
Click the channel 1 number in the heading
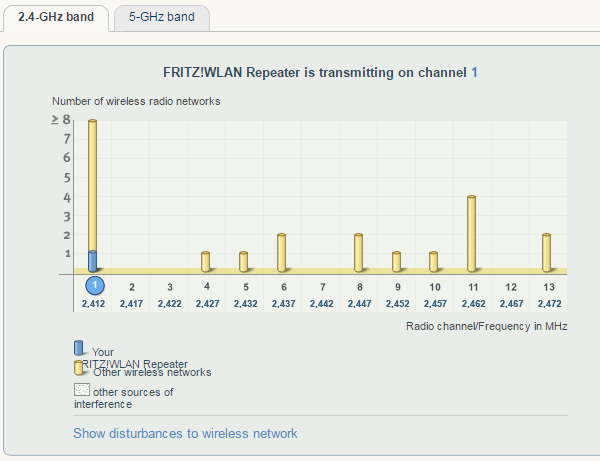click(475, 73)
